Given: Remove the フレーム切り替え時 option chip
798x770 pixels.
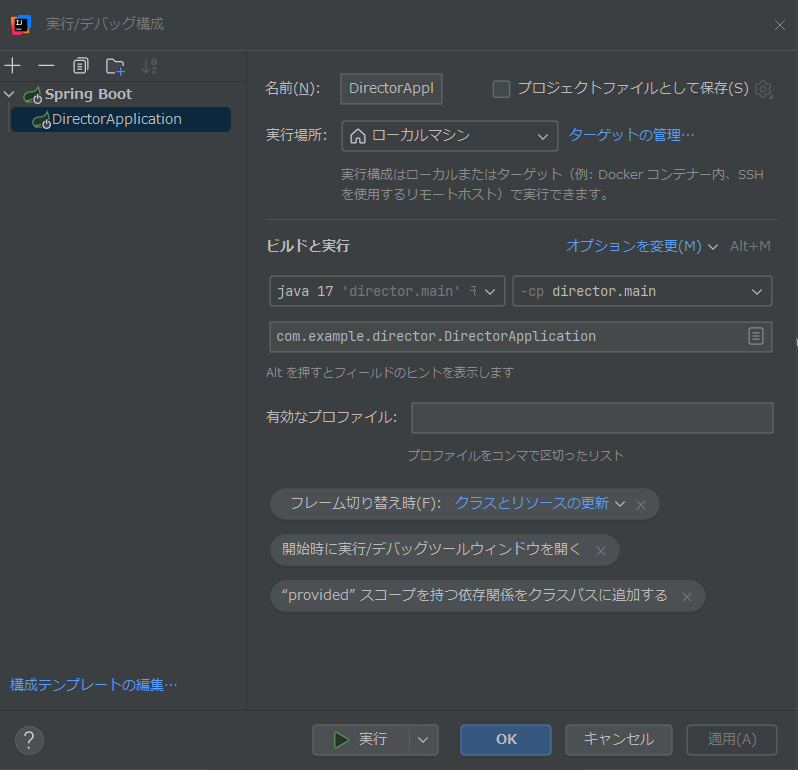Looking at the screenshot, I should 641,505.
